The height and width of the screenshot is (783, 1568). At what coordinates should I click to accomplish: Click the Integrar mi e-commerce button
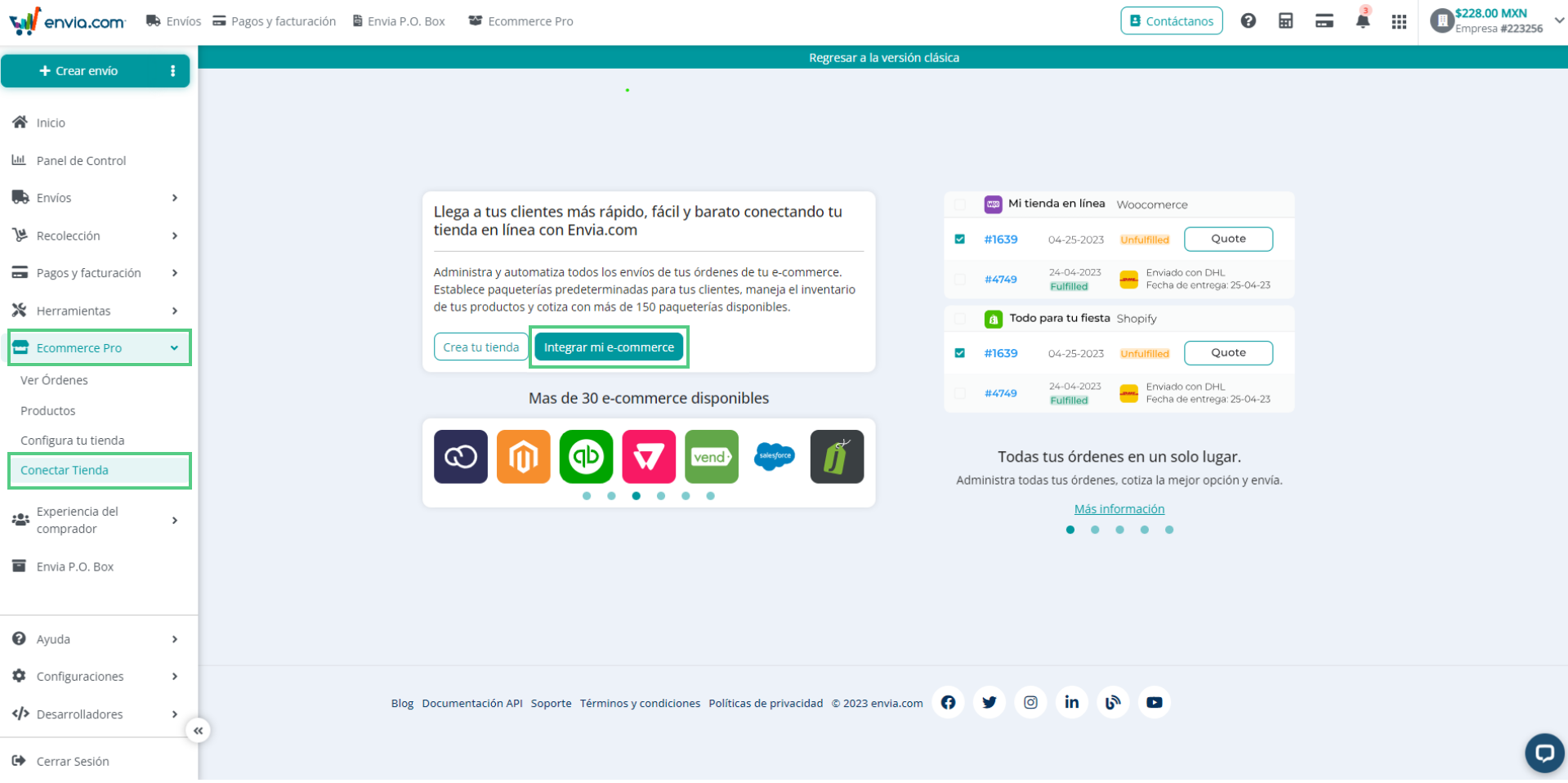608,347
